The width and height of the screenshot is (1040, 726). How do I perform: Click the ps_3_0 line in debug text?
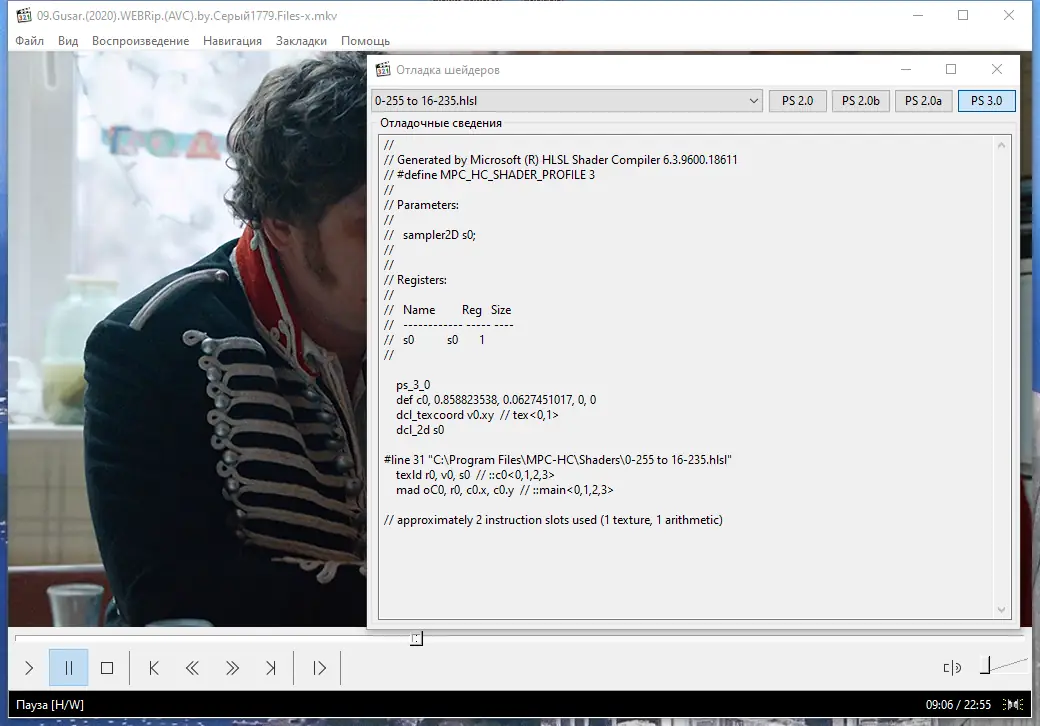(413, 385)
